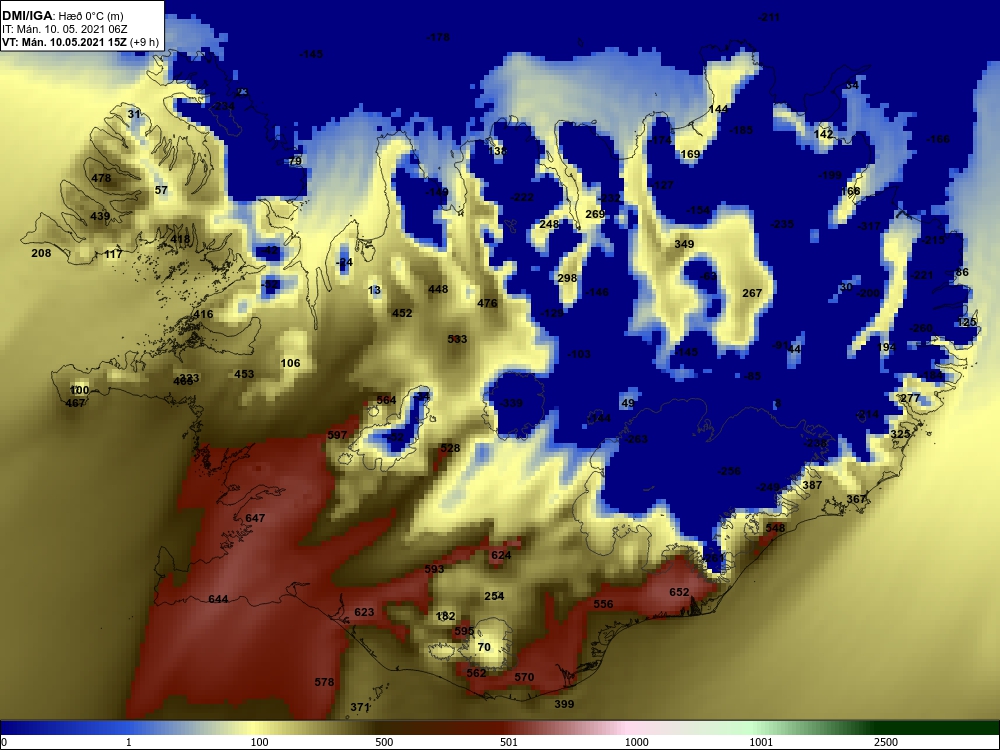Select the 595 map value
The height and width of the screenshot is (750, 1000).
[464, 631]
